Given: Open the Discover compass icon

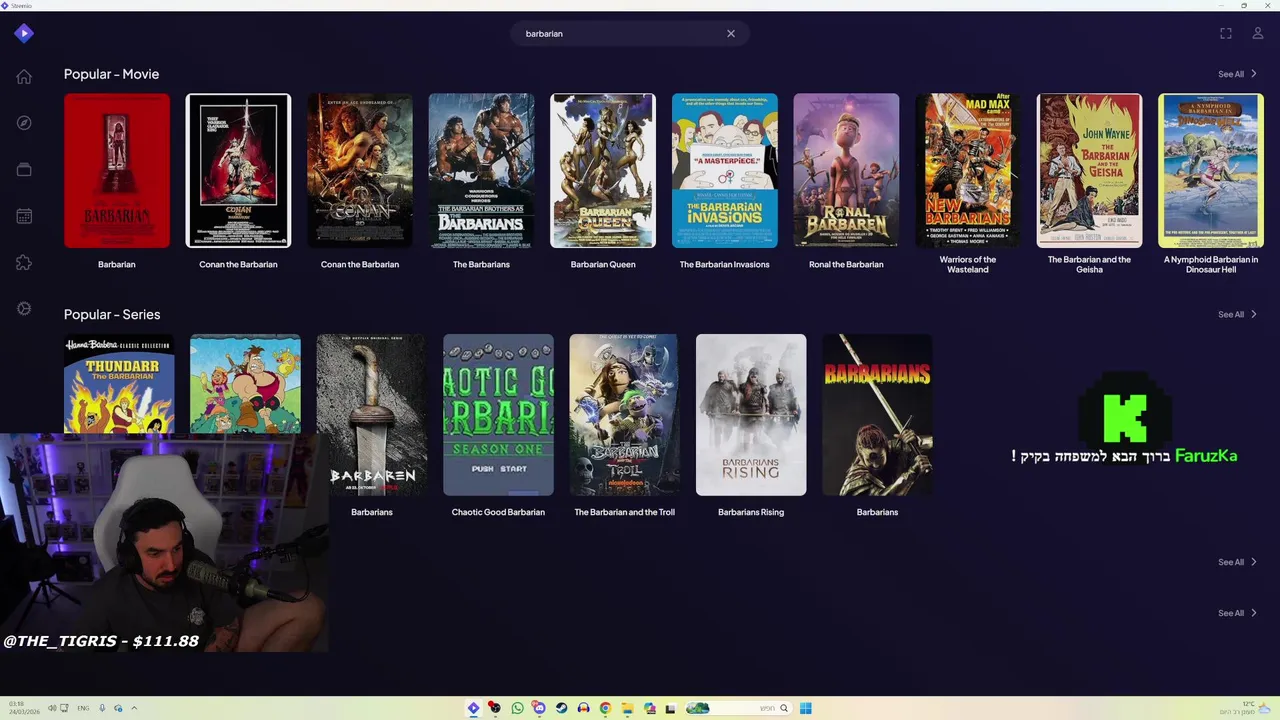Looking at the screenshot, I should coord(24,123).
